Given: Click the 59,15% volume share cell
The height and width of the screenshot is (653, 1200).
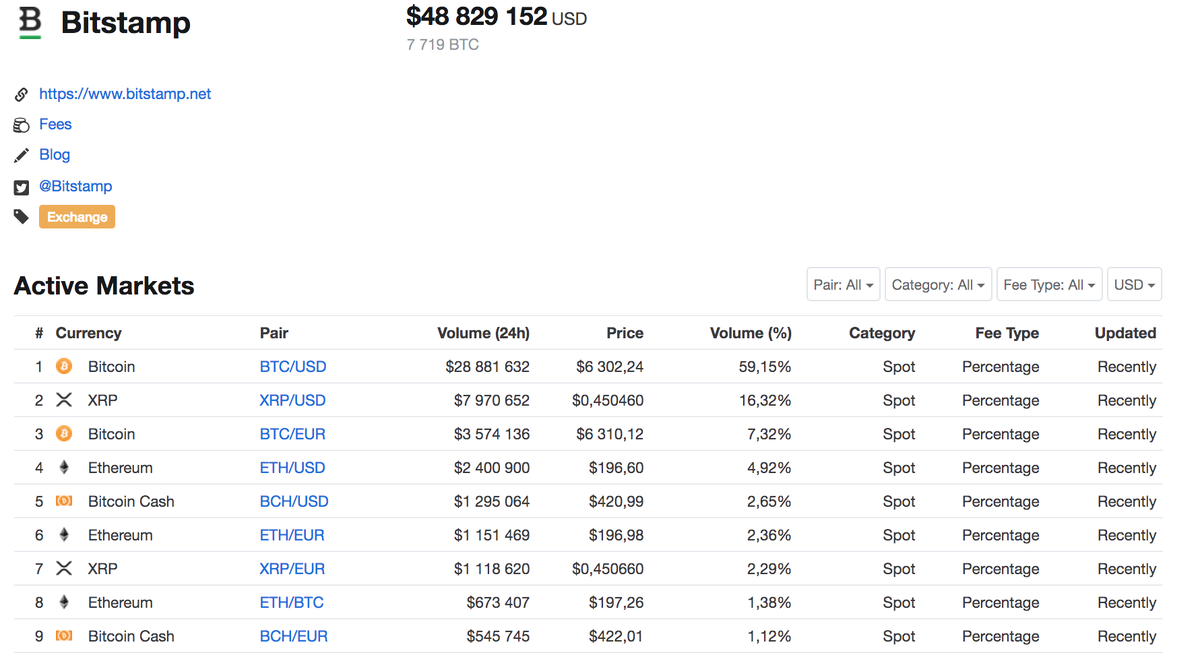Looking at the screenshot, I should coord(766,367).
